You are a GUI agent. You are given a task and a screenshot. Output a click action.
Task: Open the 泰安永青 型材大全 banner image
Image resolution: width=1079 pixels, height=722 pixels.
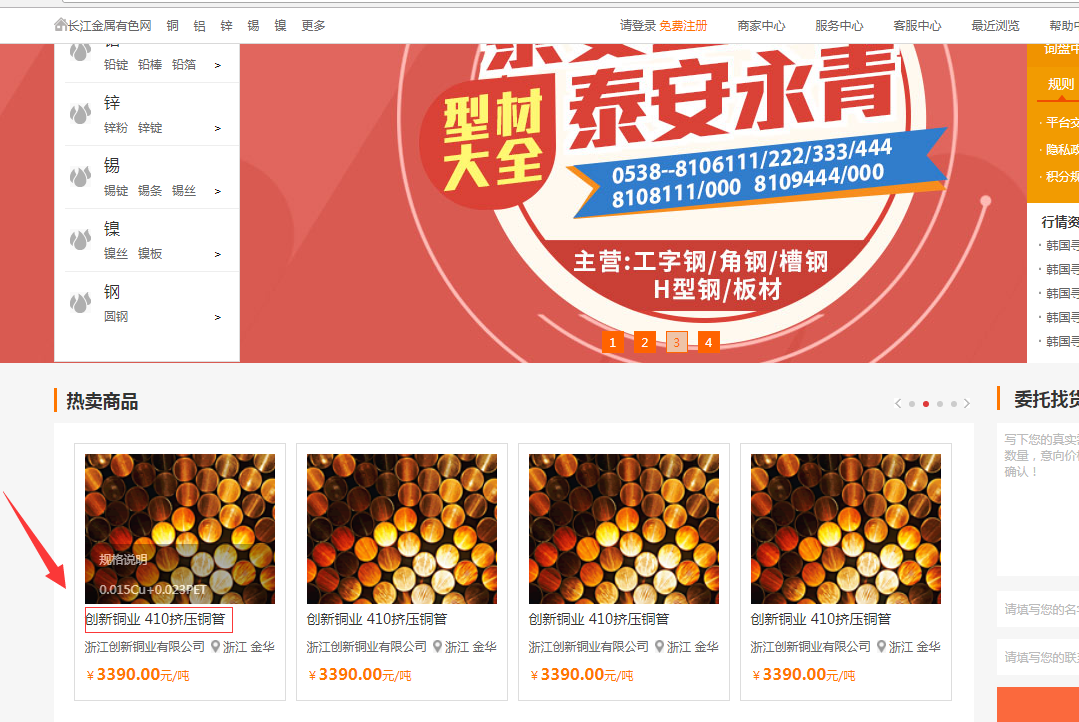tap(633, 203)
